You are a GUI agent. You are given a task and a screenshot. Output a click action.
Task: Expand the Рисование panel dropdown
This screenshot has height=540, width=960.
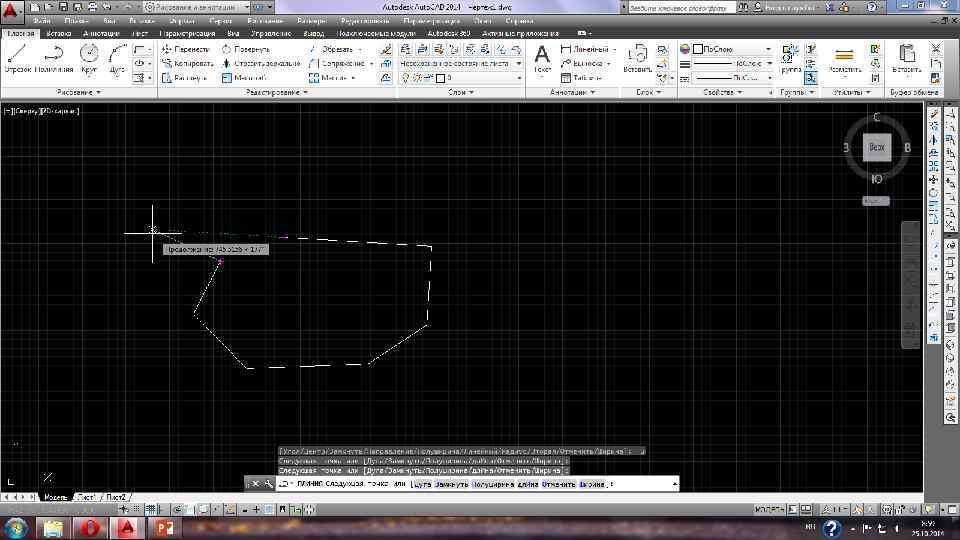pyautogui.click(x=79, y=92)
